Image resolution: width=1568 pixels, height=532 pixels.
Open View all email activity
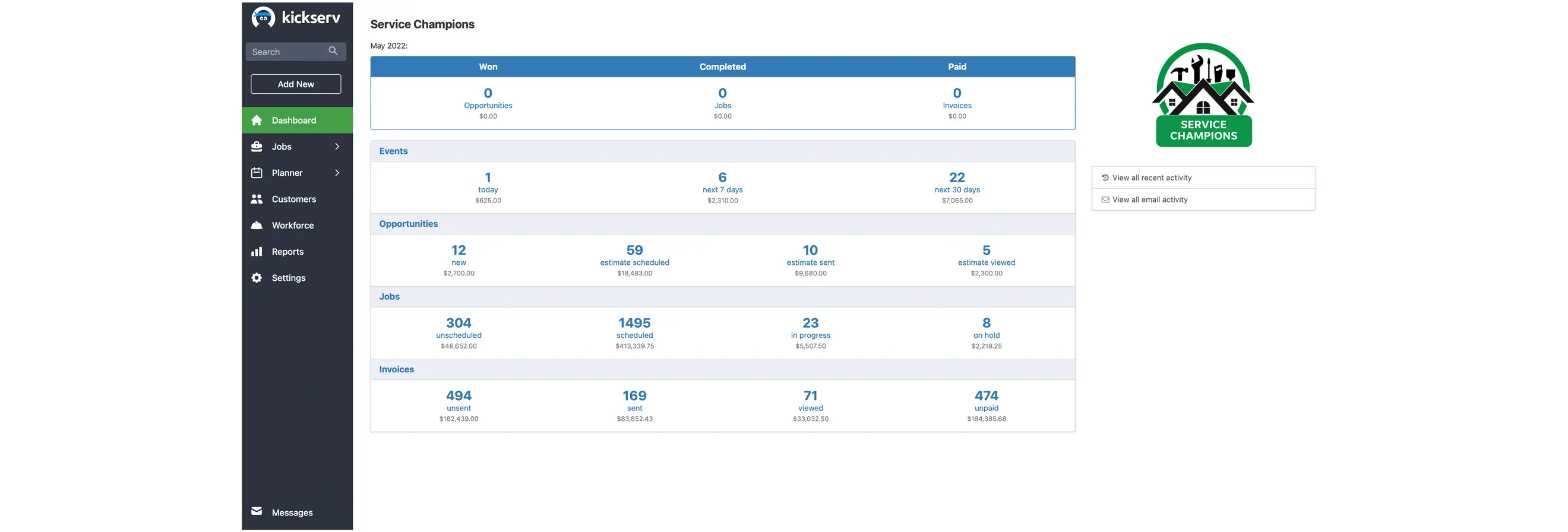[x=1149, y=199]
